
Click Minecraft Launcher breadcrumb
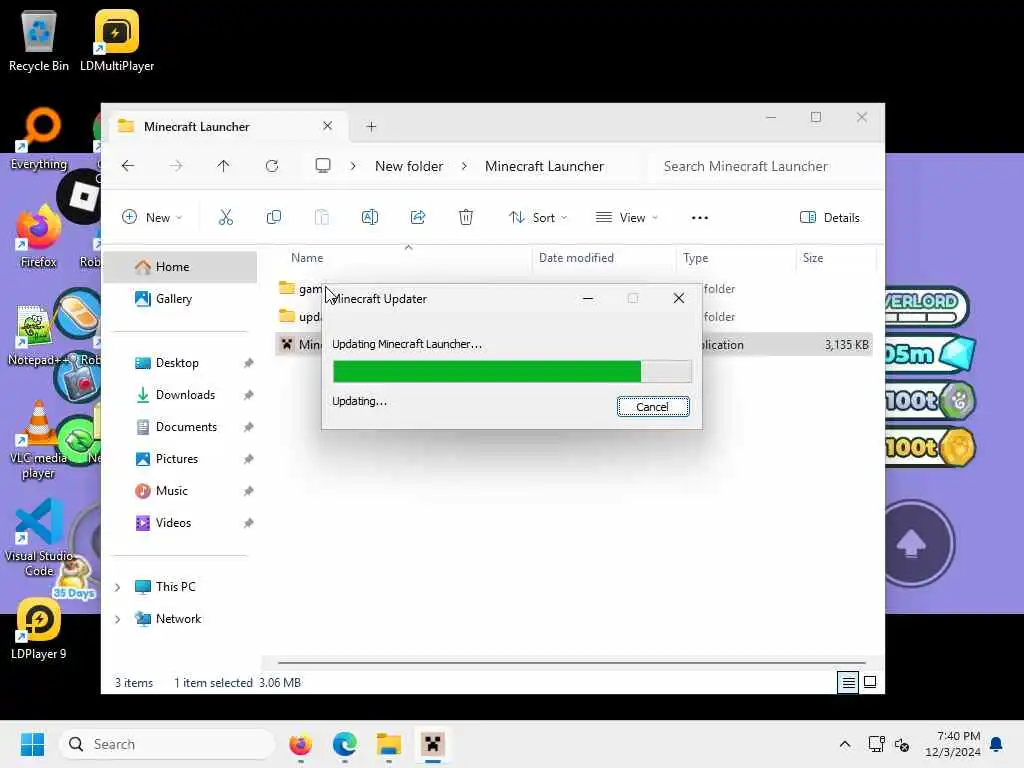tap(544, 166)
